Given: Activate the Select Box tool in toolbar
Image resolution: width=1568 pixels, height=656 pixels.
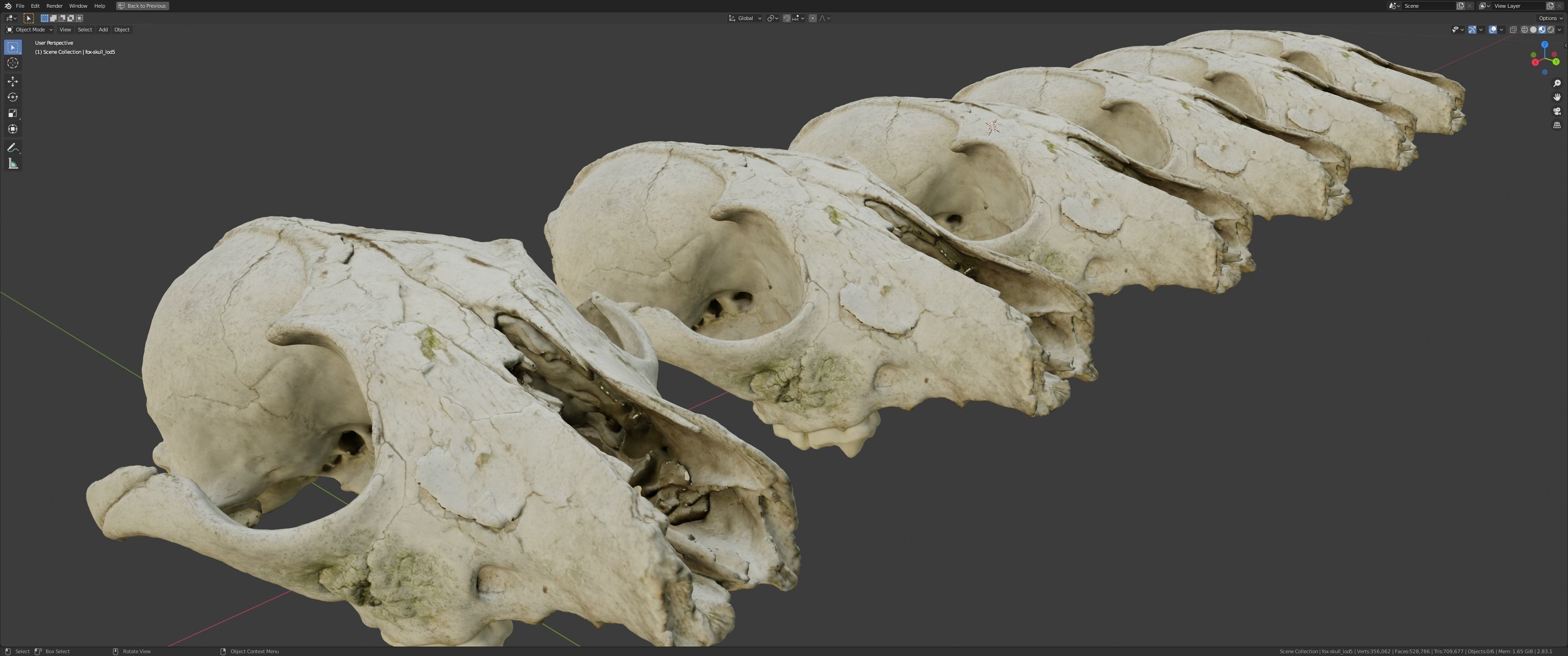Looking at the screenshot, I should [x=13, y=47].
